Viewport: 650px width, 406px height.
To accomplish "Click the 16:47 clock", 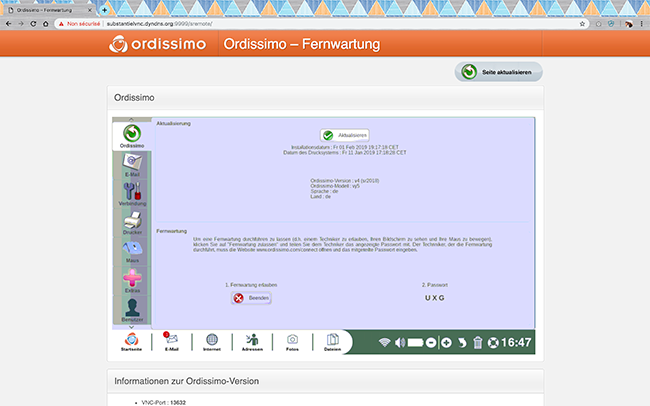I will 516,343.
